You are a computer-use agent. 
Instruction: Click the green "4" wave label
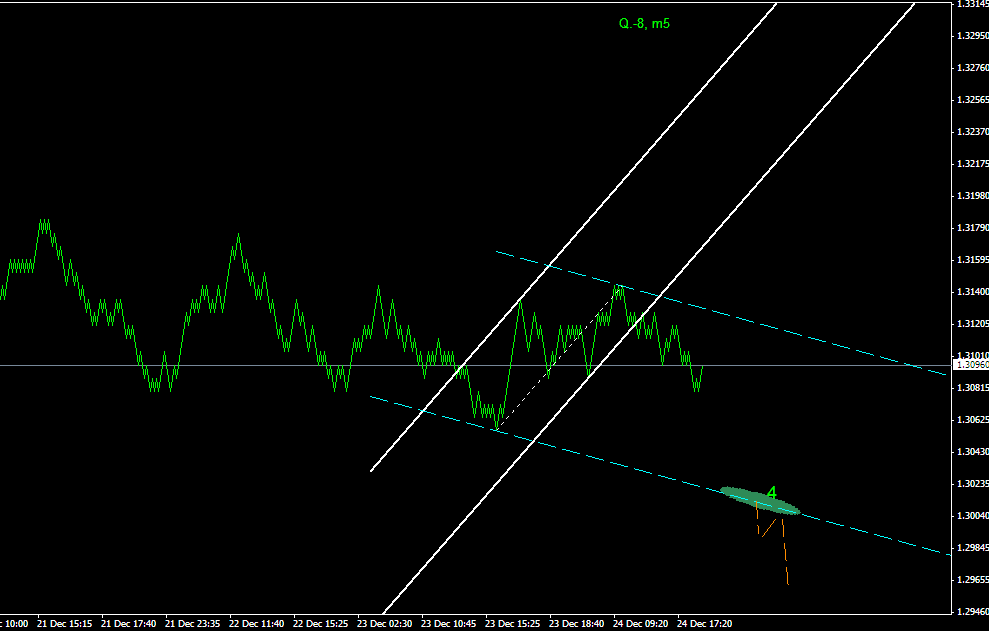[x=771, y=493]
